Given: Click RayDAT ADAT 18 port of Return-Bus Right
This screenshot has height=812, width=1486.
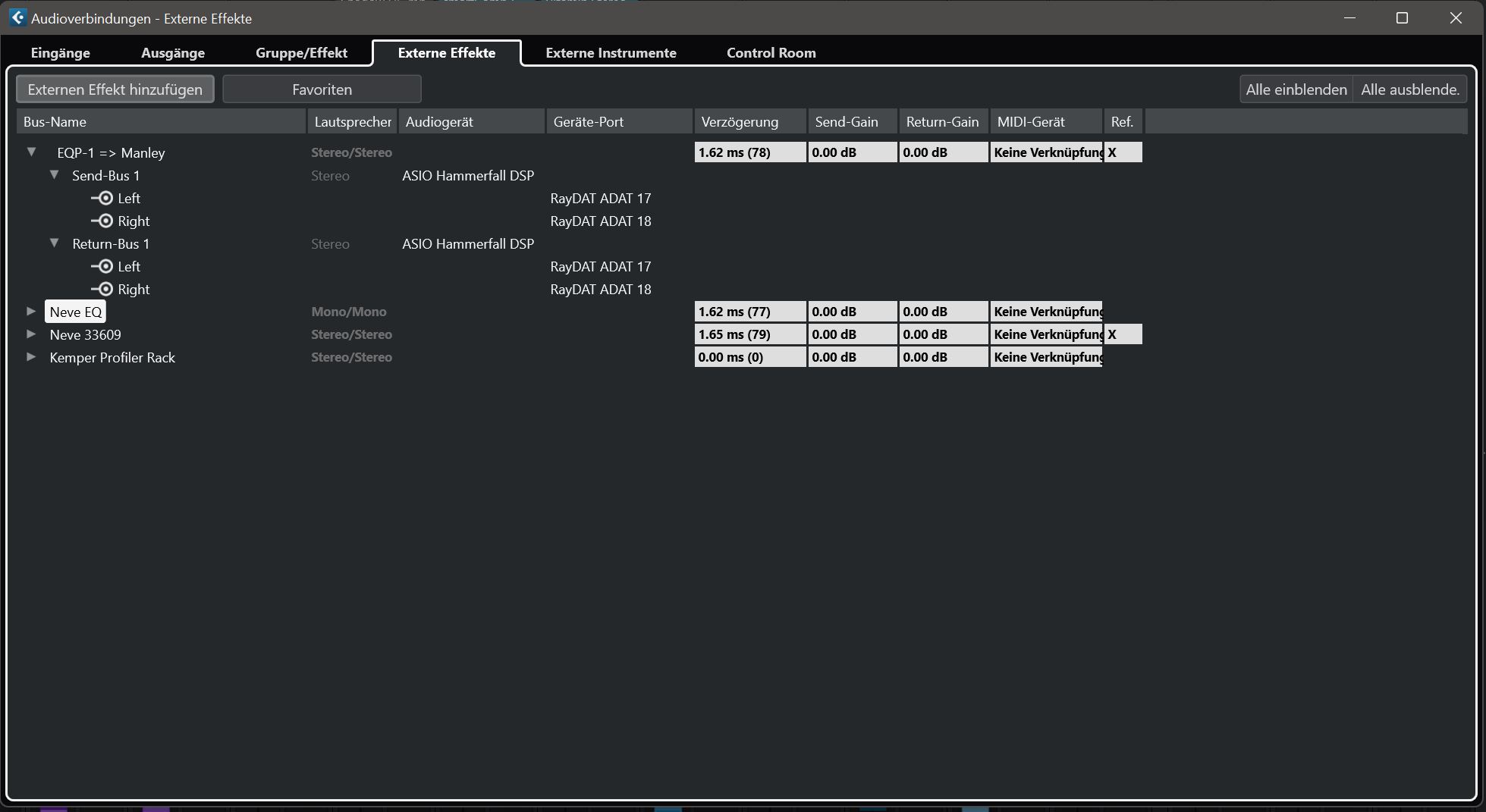Looking at the screenshot, I should click(601, 289).
